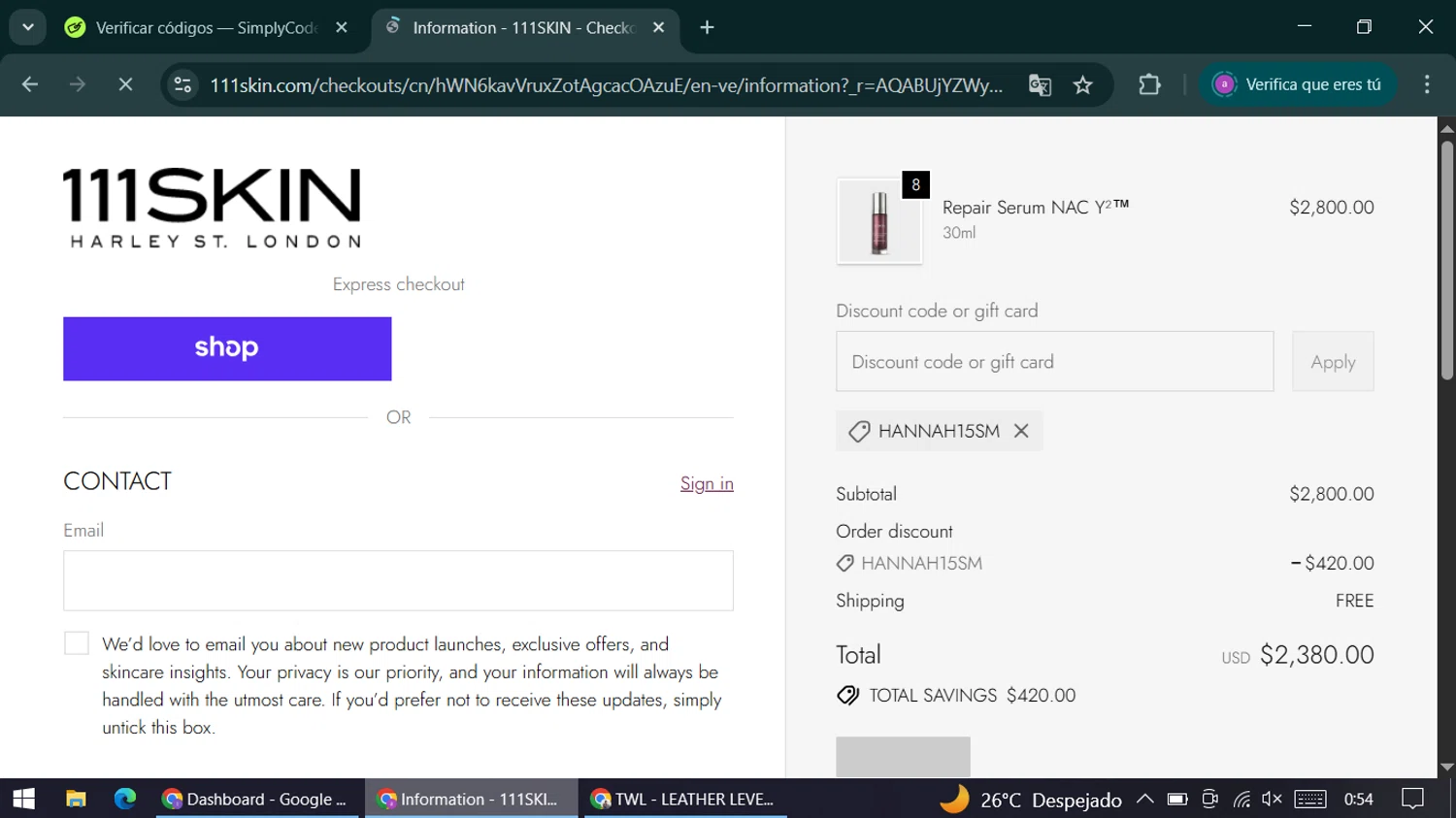The height and width of the screenshot is (818, 1456).
Task: Pay with the Shop express checkout button
Action: pyautogui.click(x=227, y=348)
